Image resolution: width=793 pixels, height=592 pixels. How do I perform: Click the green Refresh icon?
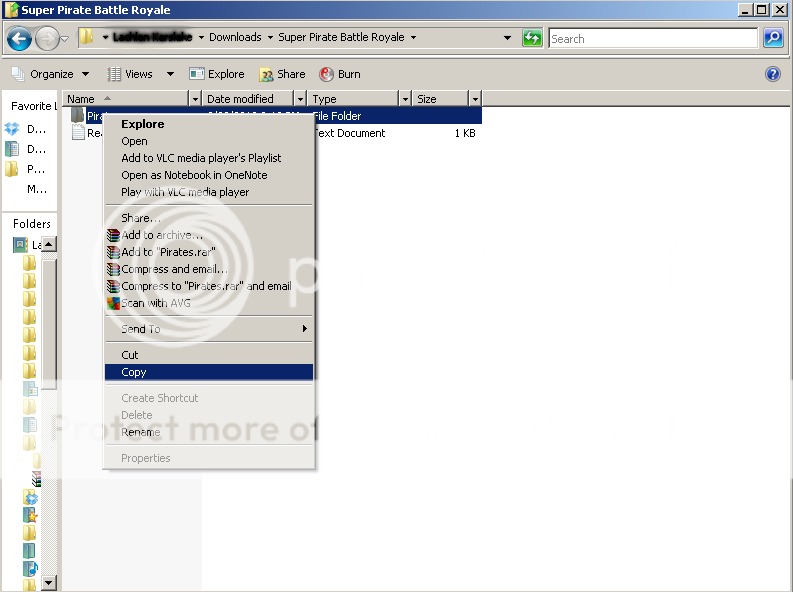pos(533,39)
